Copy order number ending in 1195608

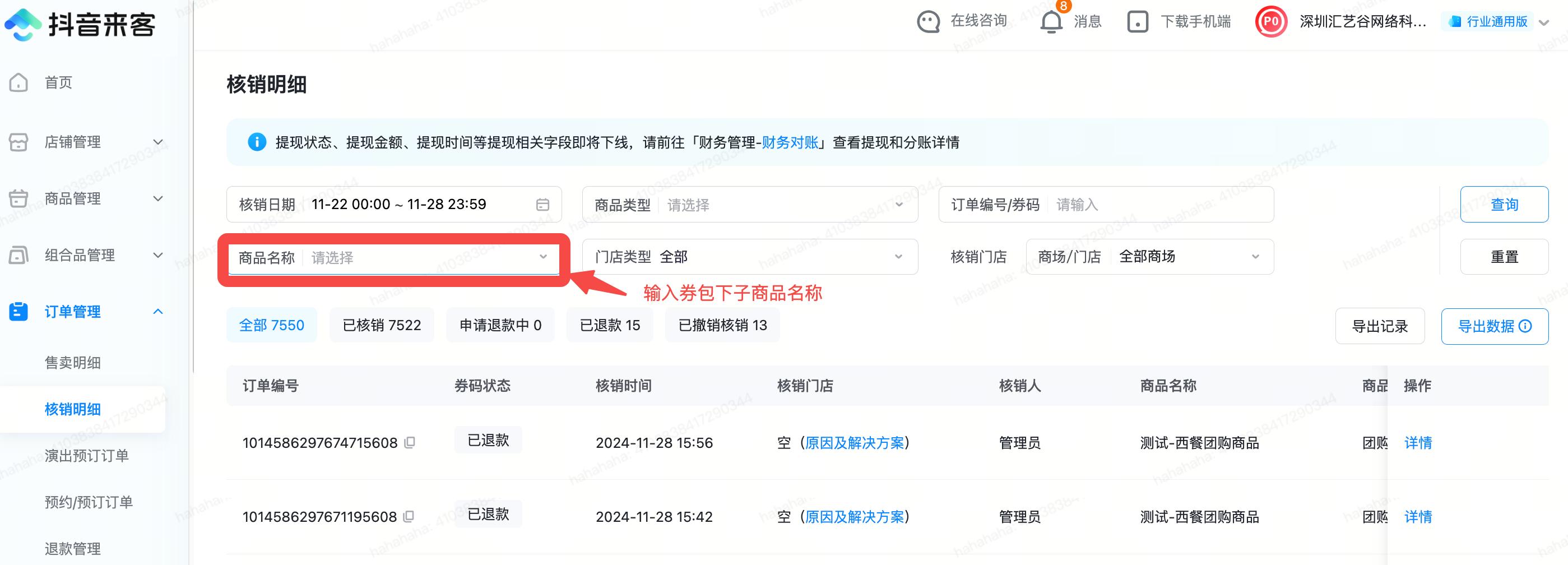point(409,516)
